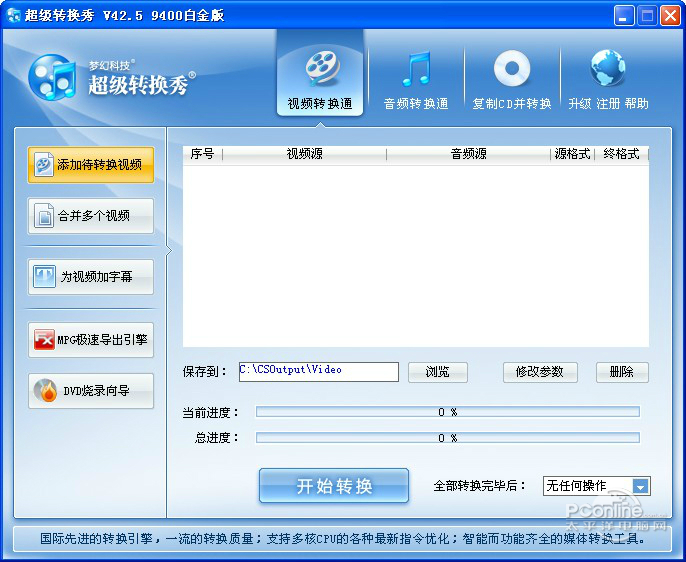
Task: Click the 音频源 column header
Action: (469, 154)
